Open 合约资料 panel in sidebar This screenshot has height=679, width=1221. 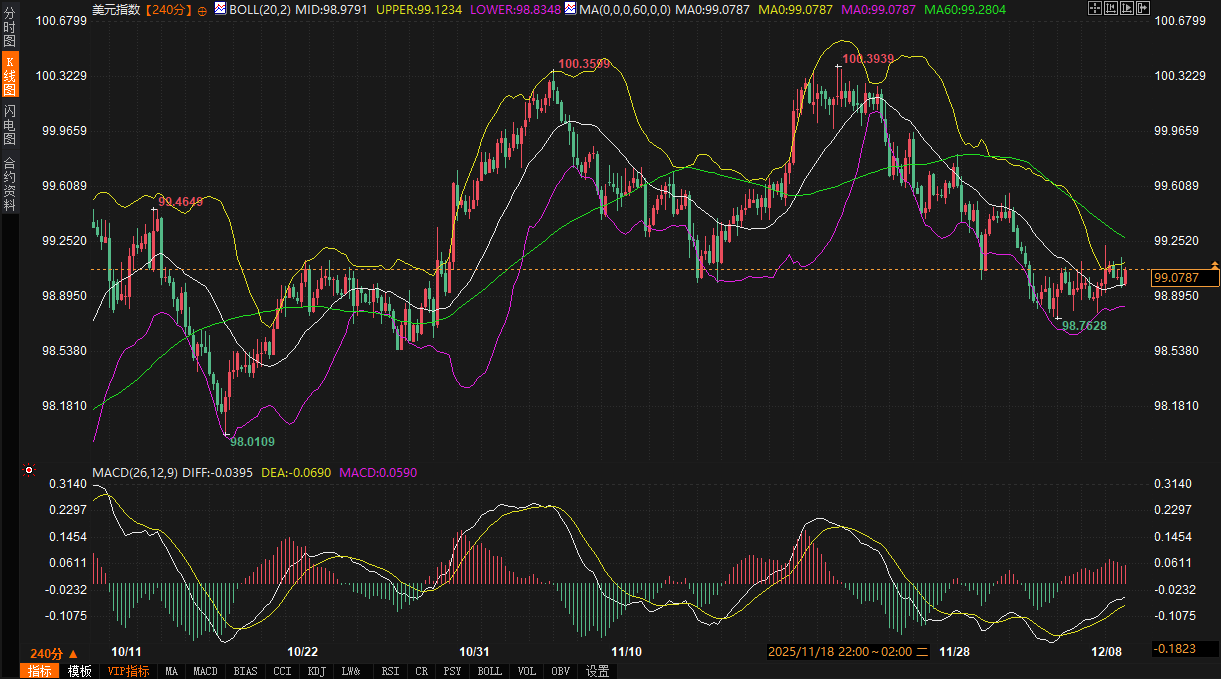click(9, 183)
